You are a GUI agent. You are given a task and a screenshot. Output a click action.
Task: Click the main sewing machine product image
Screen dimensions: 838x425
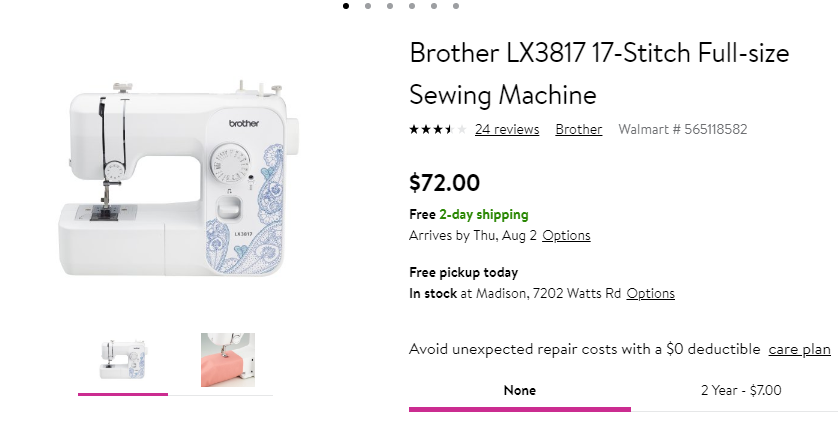click(x=180, y=182)
